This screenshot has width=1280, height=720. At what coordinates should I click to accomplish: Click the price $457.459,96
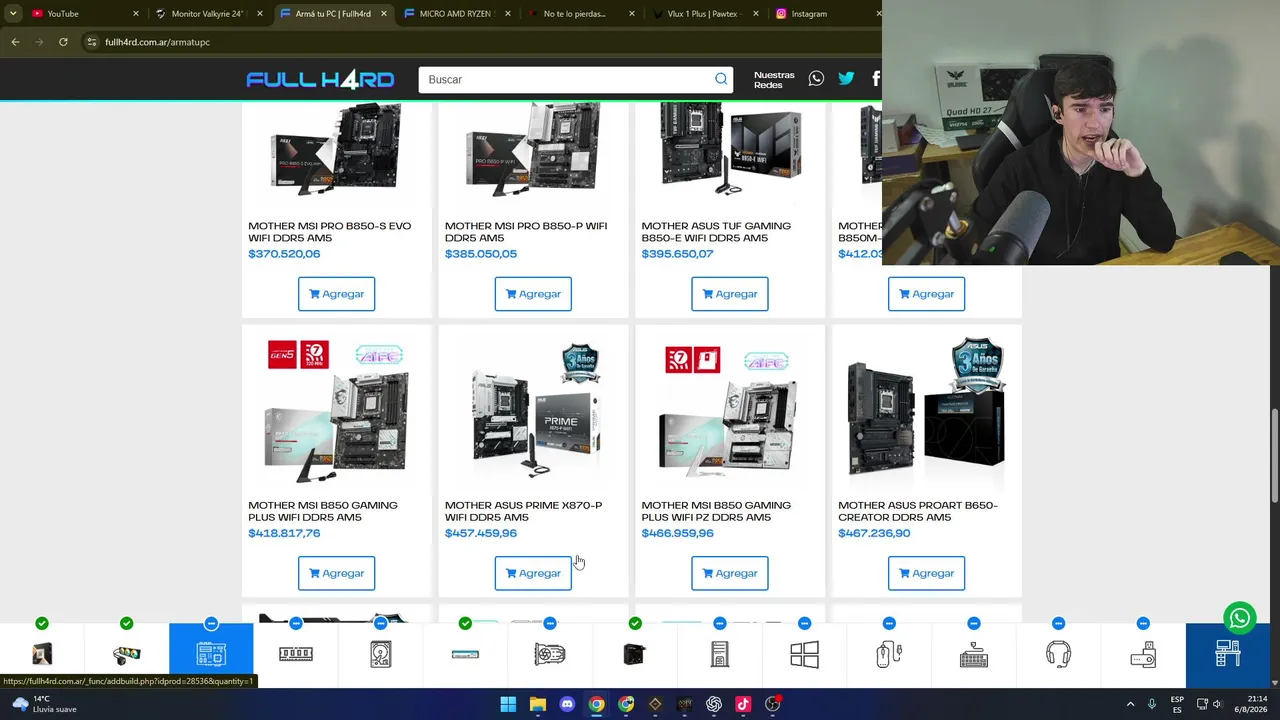tap(481, 533)
